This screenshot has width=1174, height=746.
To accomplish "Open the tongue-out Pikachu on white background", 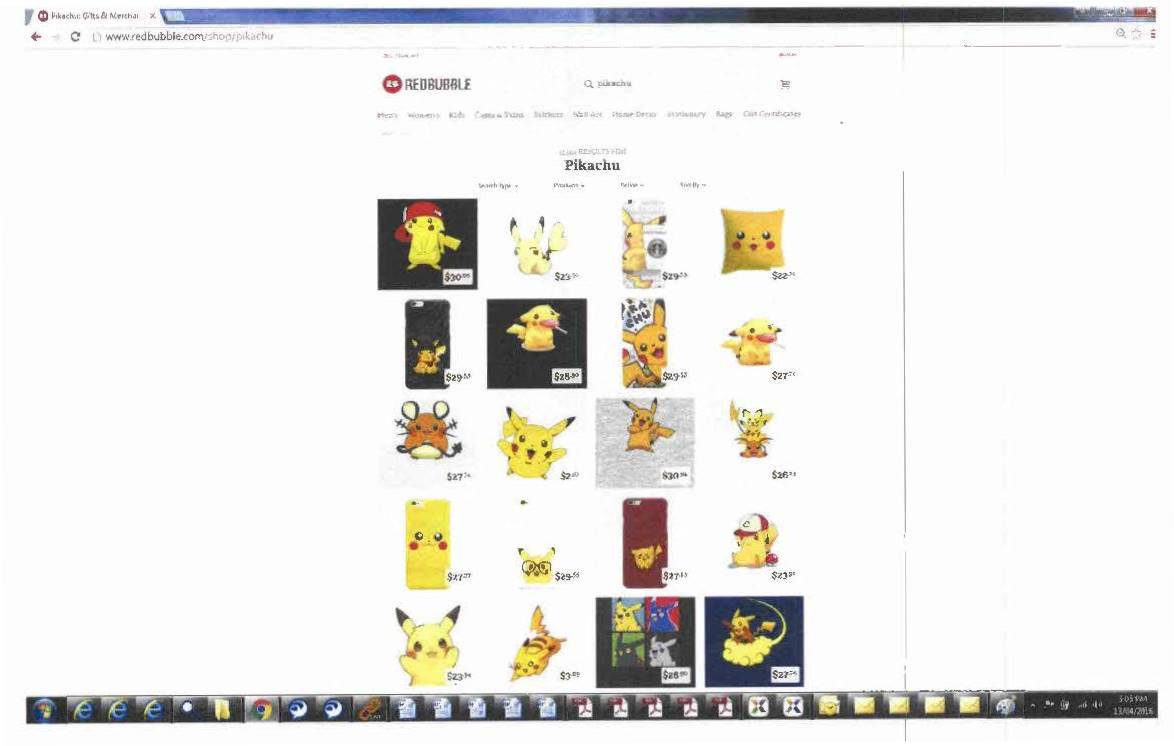I will [754, 344].
